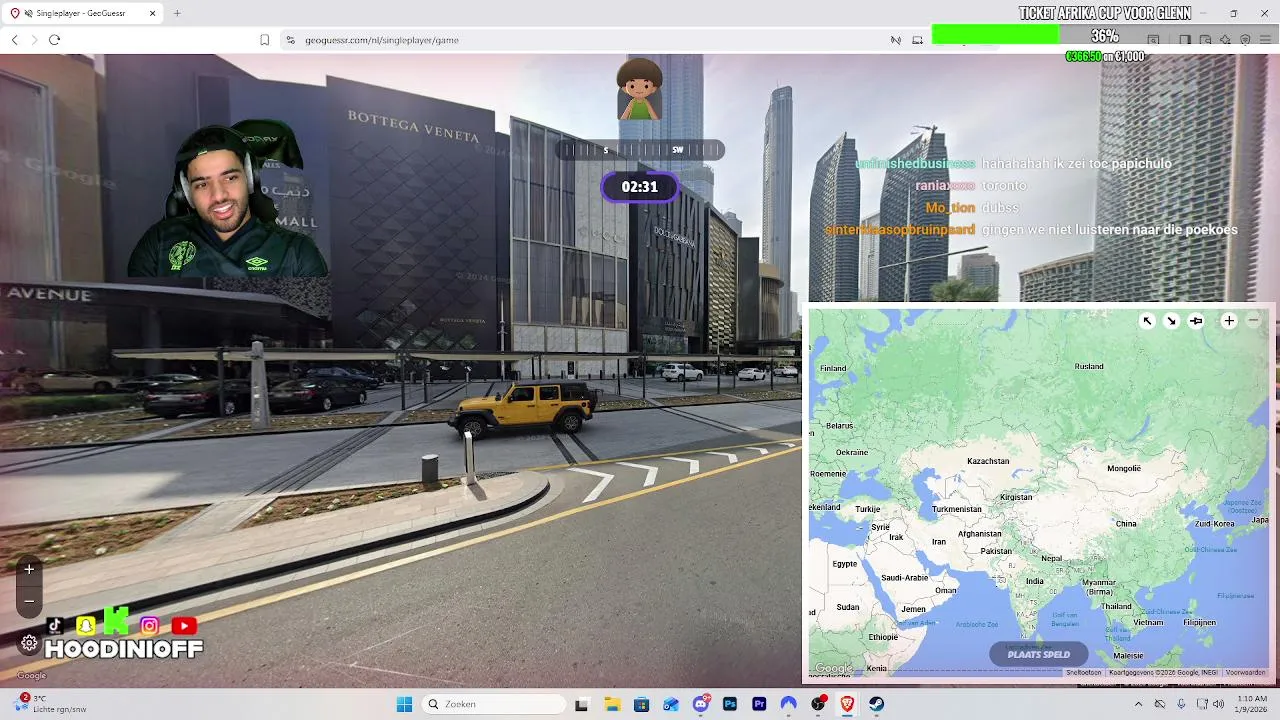Open Outlook from the taskbar

[671, 704]
